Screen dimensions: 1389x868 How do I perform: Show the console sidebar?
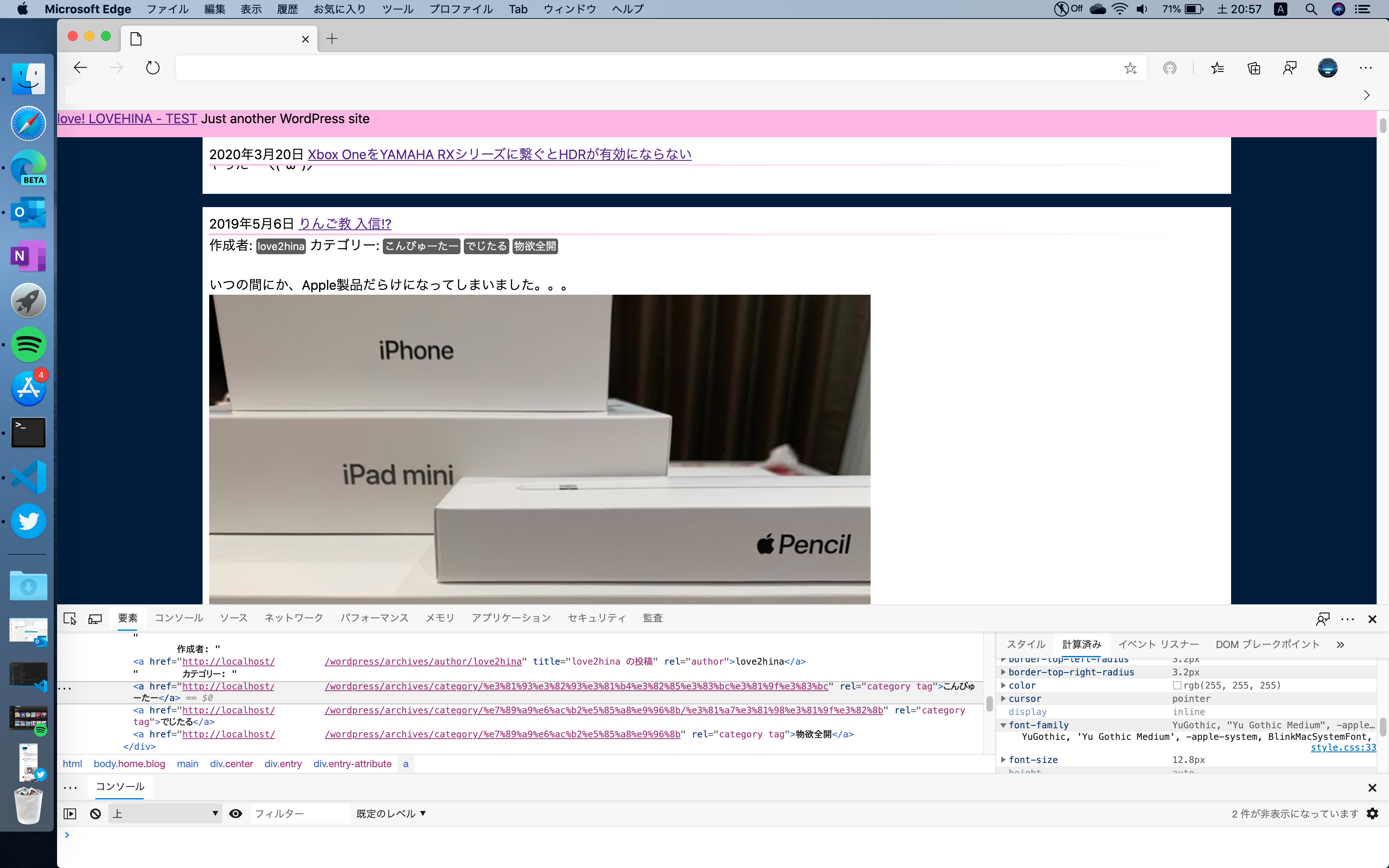point(70,813)
